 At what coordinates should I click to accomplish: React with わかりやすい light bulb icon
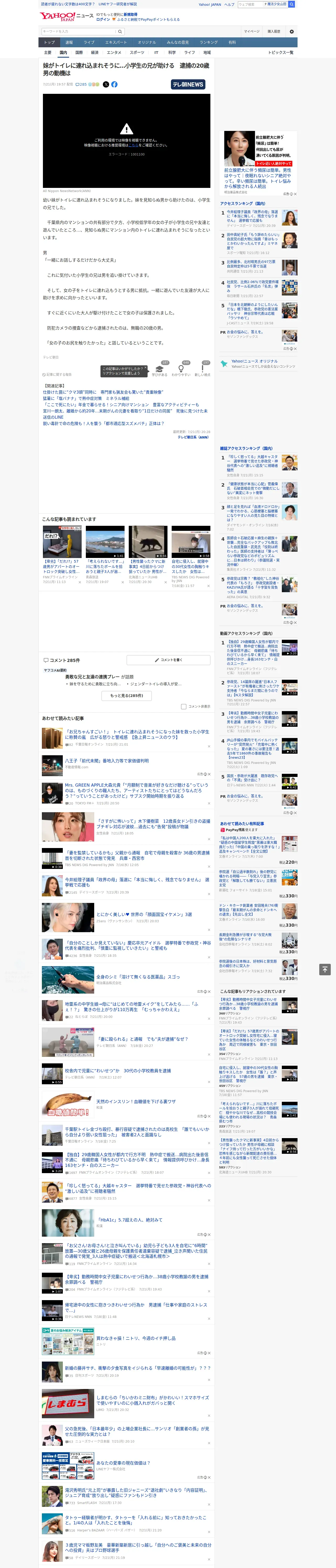181,368
